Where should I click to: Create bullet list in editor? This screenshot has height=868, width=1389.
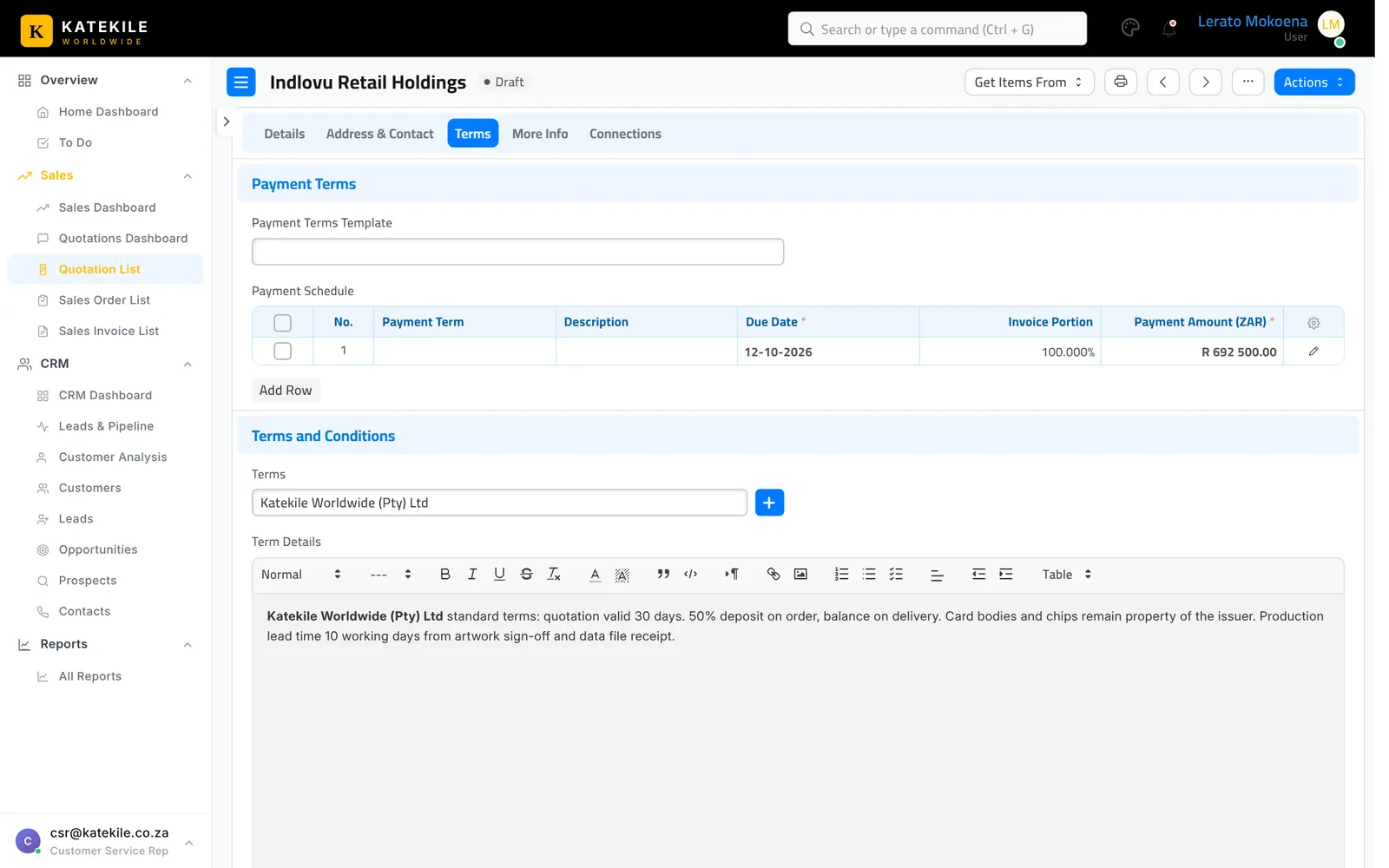point(869,575)
